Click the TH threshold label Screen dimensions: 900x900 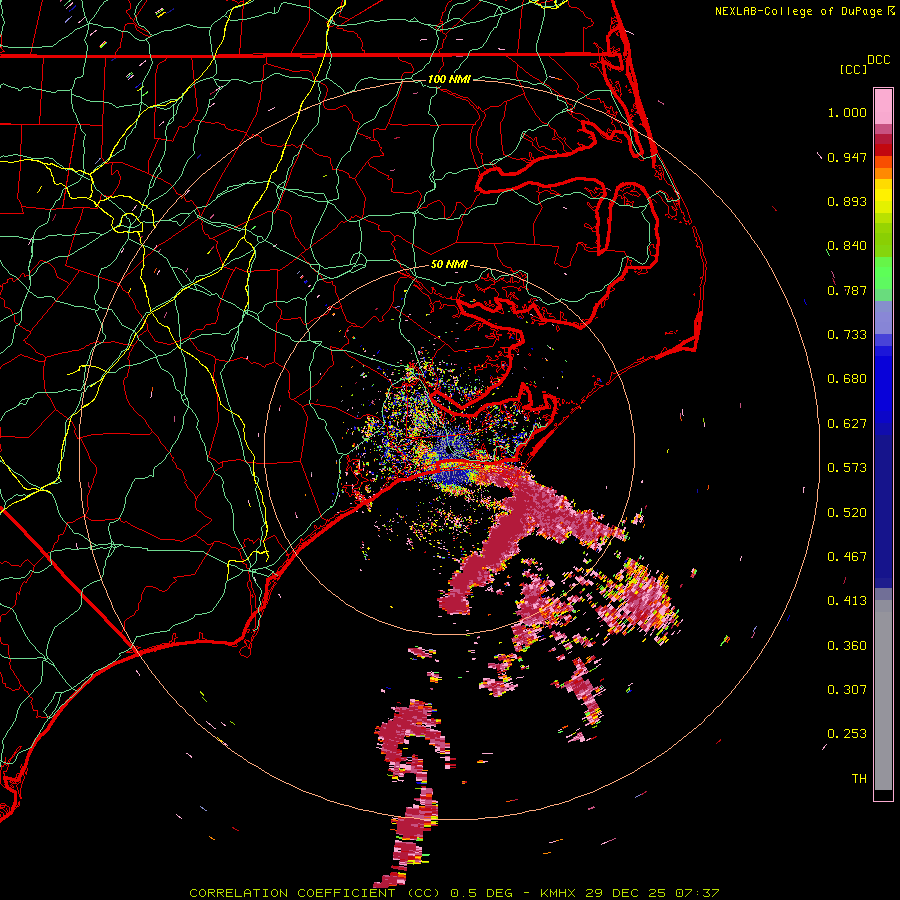859,779
